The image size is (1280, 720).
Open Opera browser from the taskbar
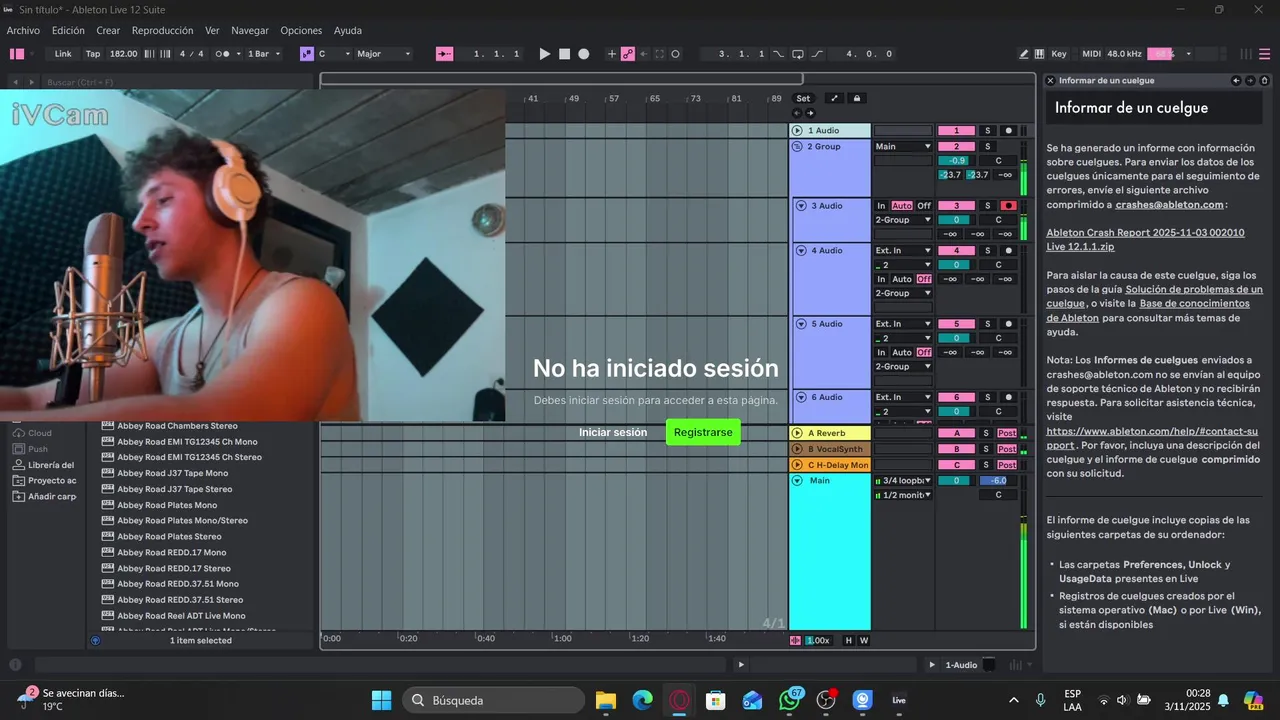679,700
